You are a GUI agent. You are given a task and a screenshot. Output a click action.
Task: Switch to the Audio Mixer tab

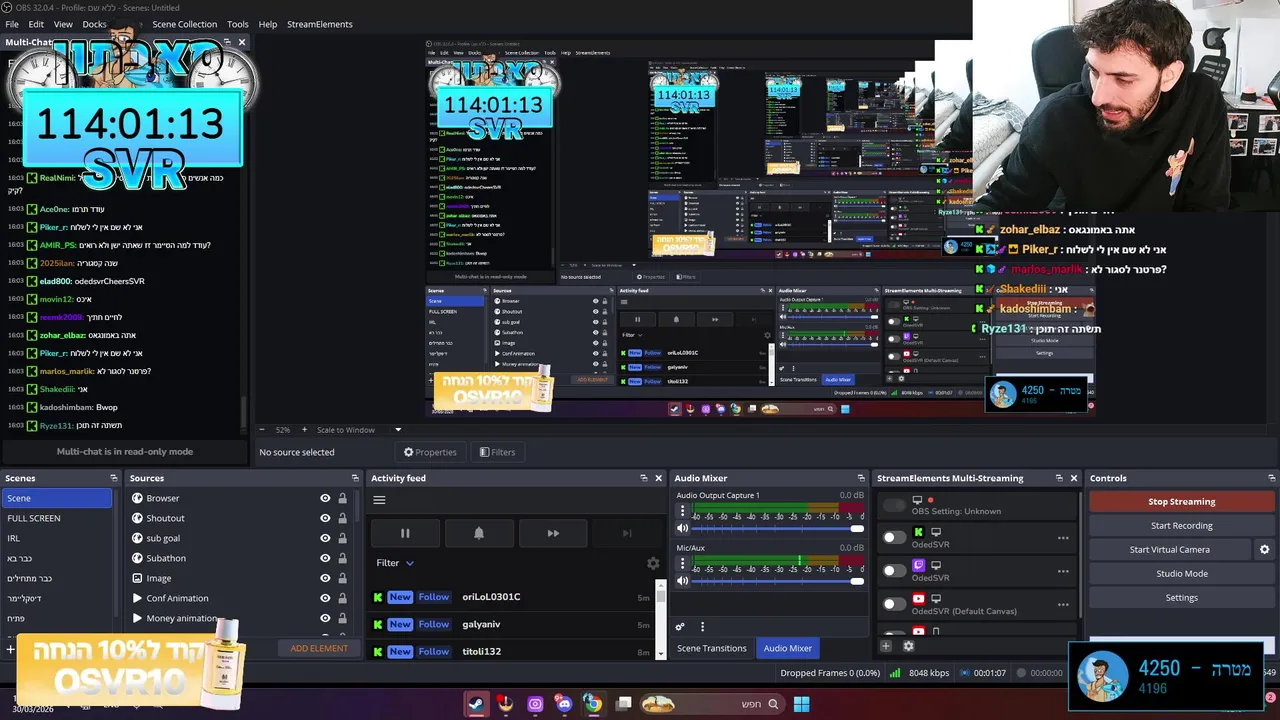(788, 648)
